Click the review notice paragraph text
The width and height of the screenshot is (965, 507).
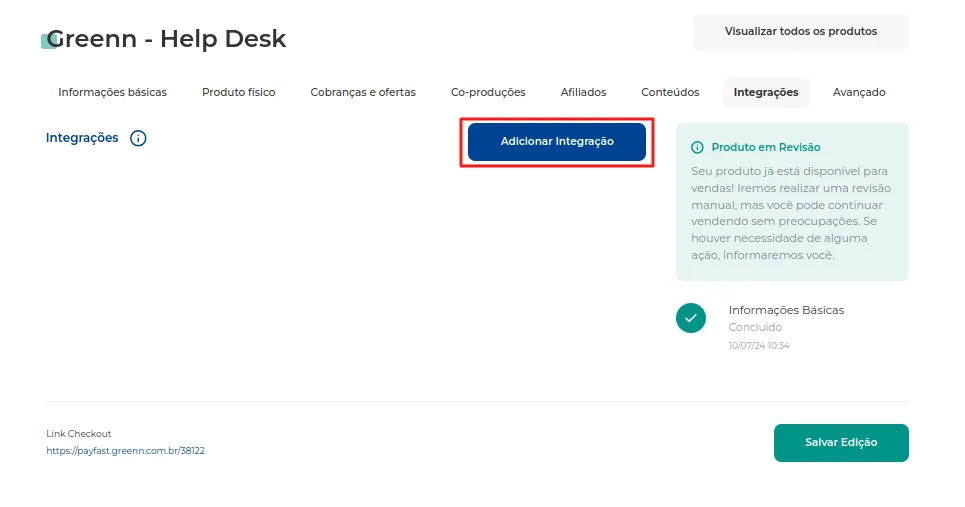(x=791, y=213)
